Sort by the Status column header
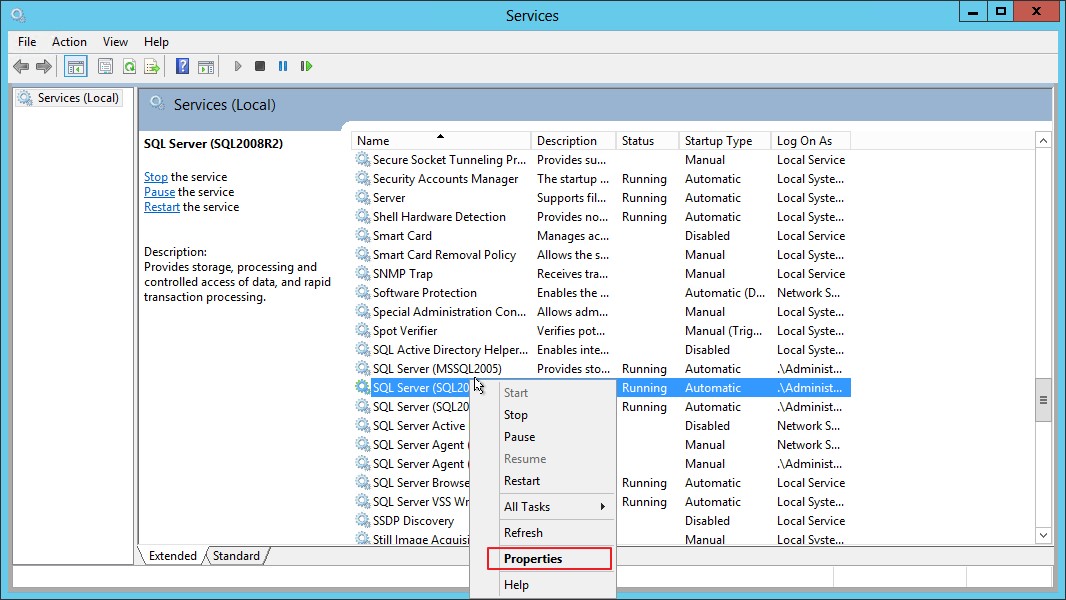 (647, 141)
